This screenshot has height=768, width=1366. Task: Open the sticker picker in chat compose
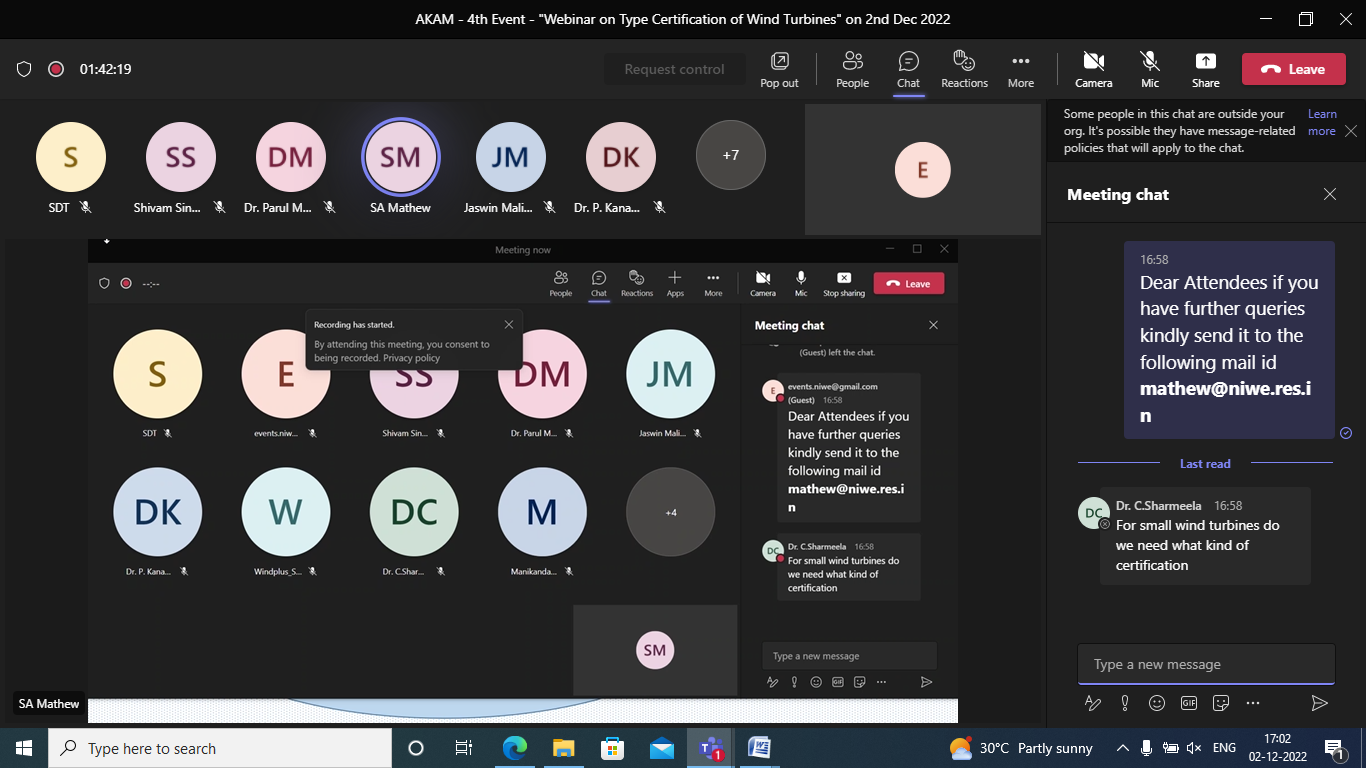tap(1221, 703)
